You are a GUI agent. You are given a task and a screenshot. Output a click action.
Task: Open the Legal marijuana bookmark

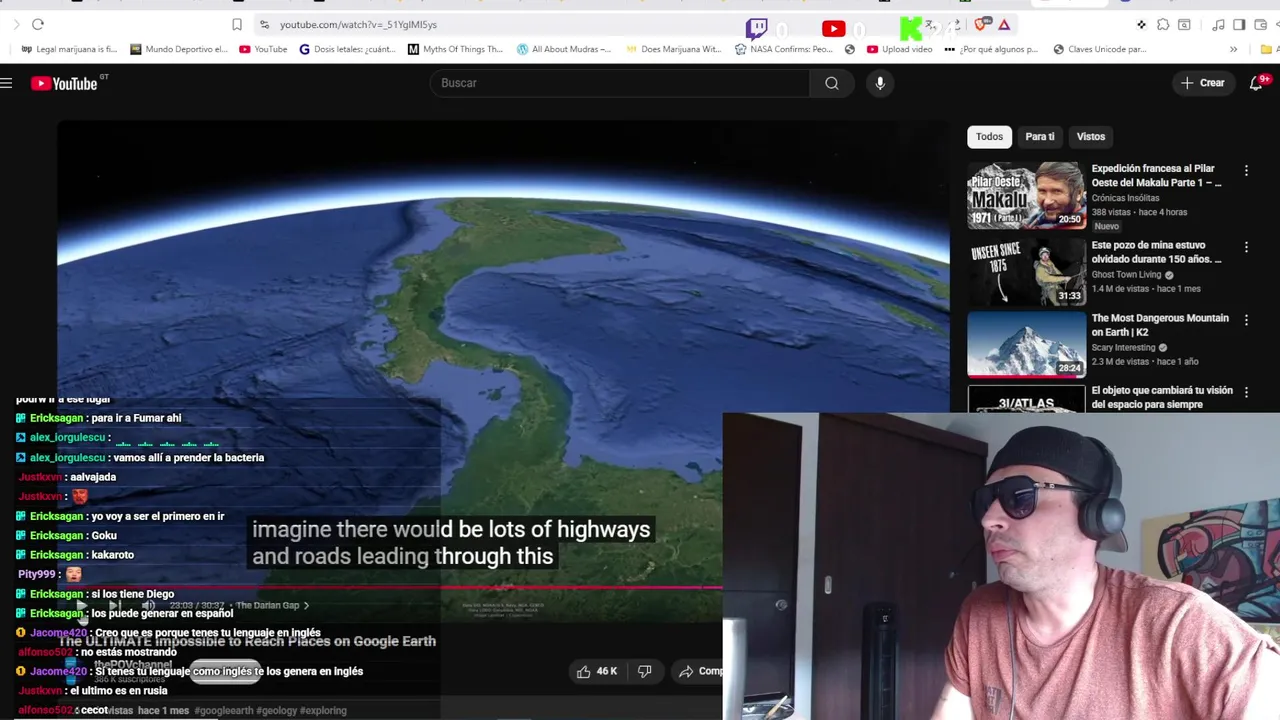click(68, 49)
